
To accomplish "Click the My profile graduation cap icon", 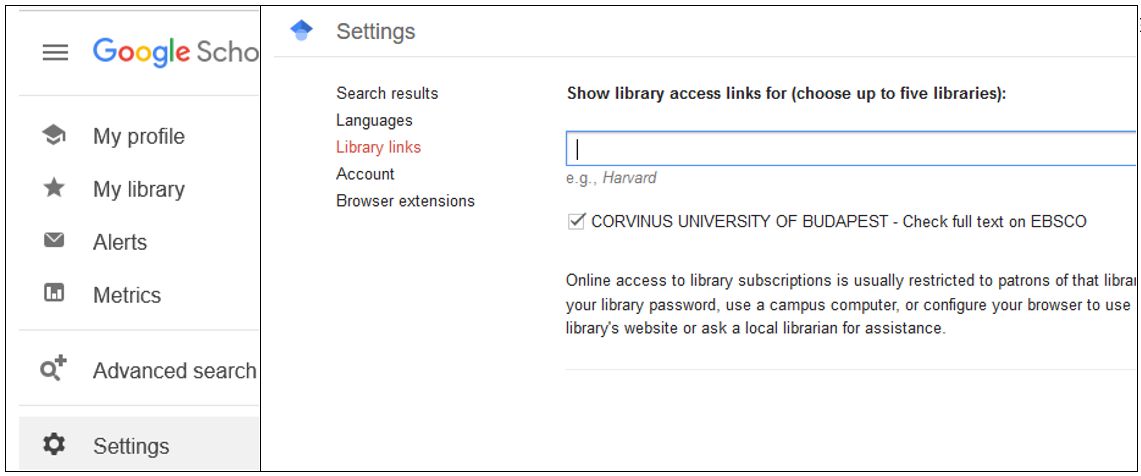I will pos(54,135).
